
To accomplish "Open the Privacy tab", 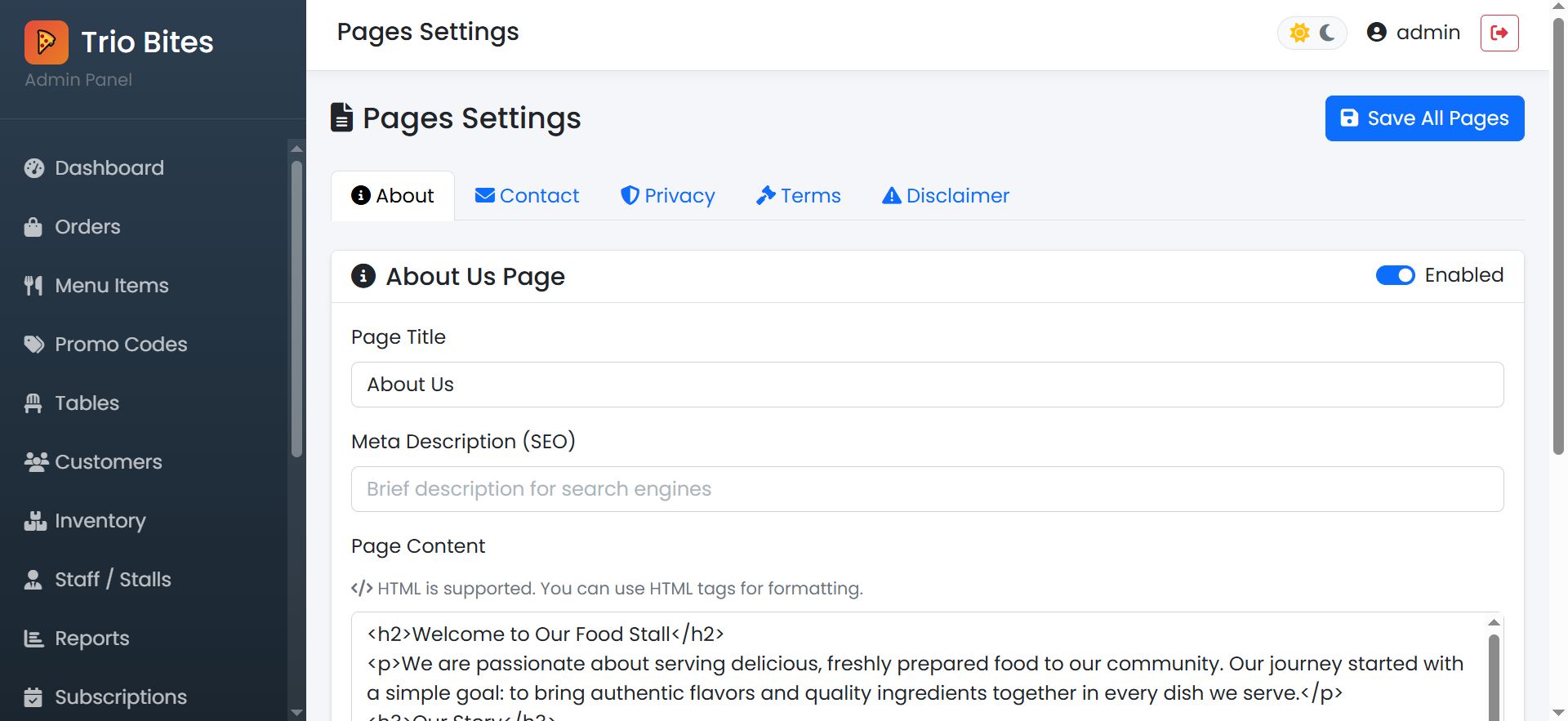I will [x=668, y=196].
